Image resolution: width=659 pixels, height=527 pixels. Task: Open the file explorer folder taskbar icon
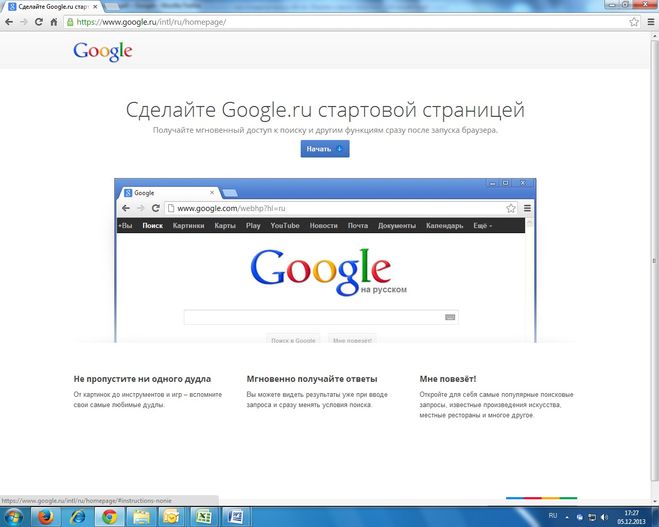141,517
